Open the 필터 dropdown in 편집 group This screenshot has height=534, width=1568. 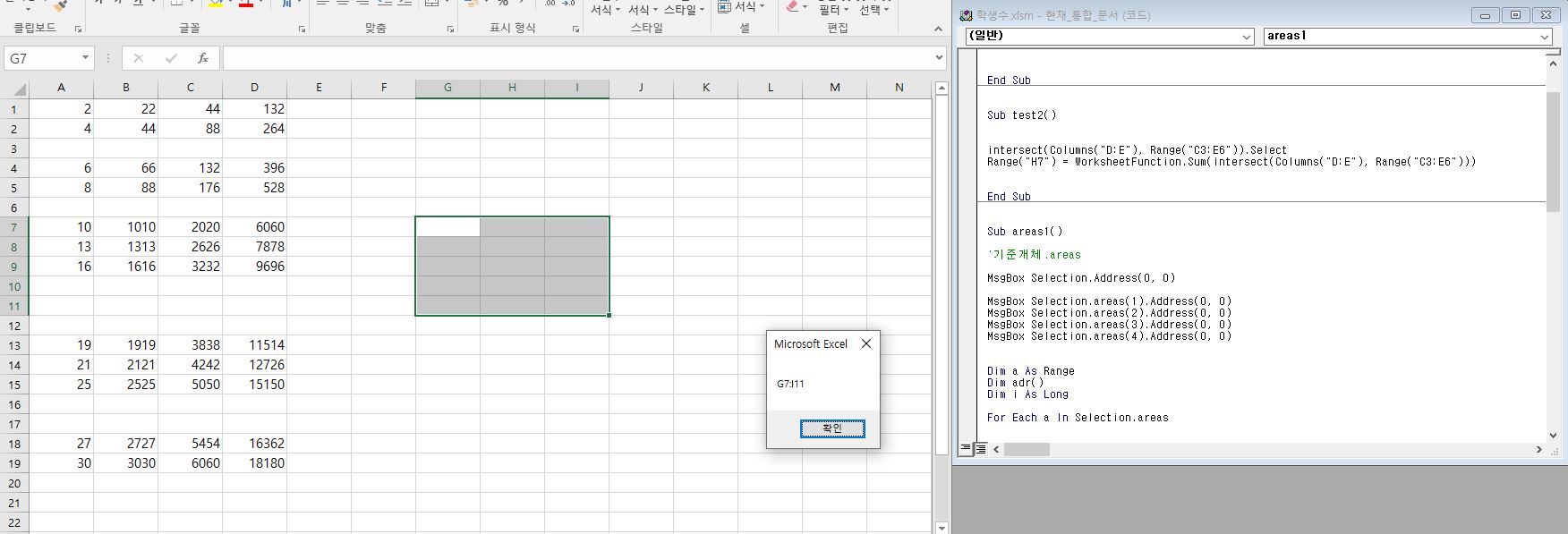(x=833, y=10)
